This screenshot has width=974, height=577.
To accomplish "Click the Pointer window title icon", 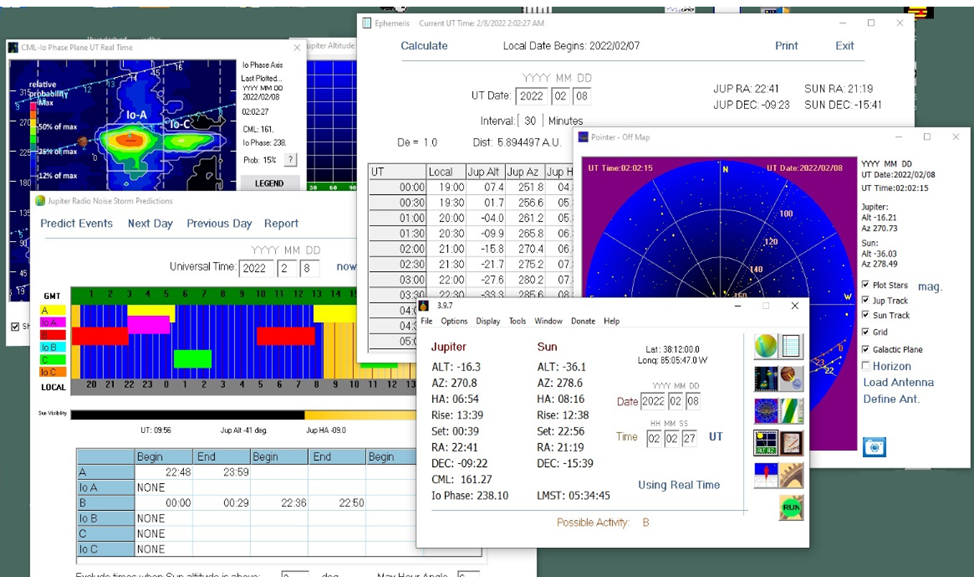I will click(x=583, y=137).
